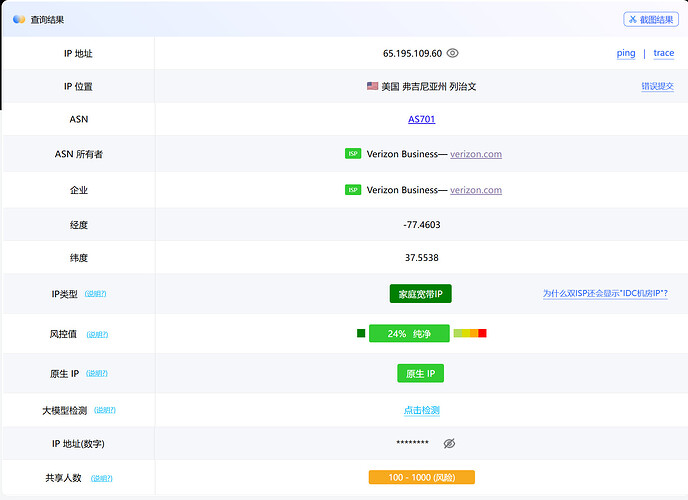Open verizon.com link in ASN 所有者 row
Screen dimensions: 688x500
(476, 154)
